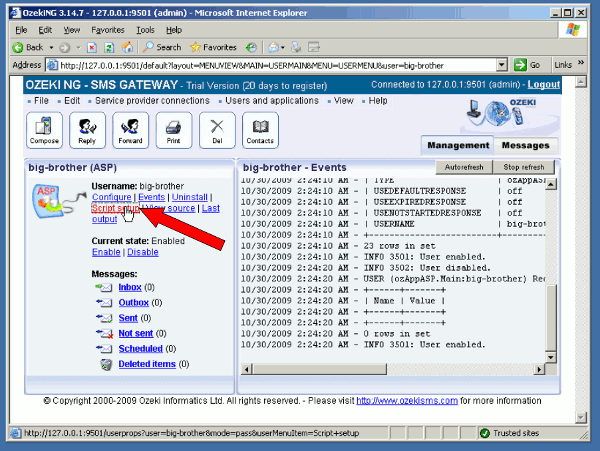Click the Deleted items trash icon
This screenshot has height=451, width=600.
pos(106,364)
